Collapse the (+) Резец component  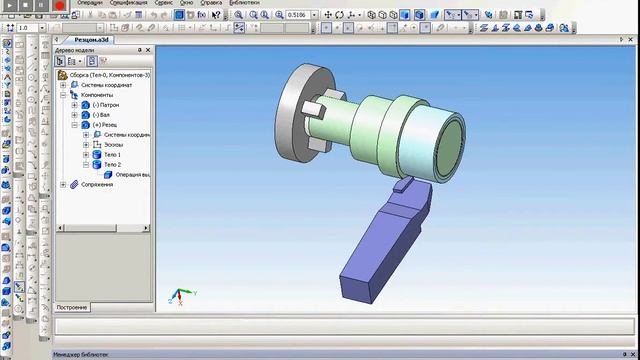(x=75, y=124)
